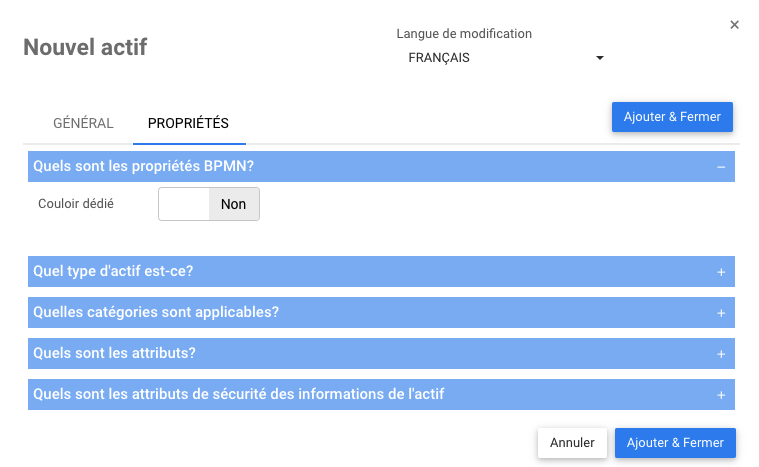Click top Ajouter & Fermer button

tap(672, 117)
